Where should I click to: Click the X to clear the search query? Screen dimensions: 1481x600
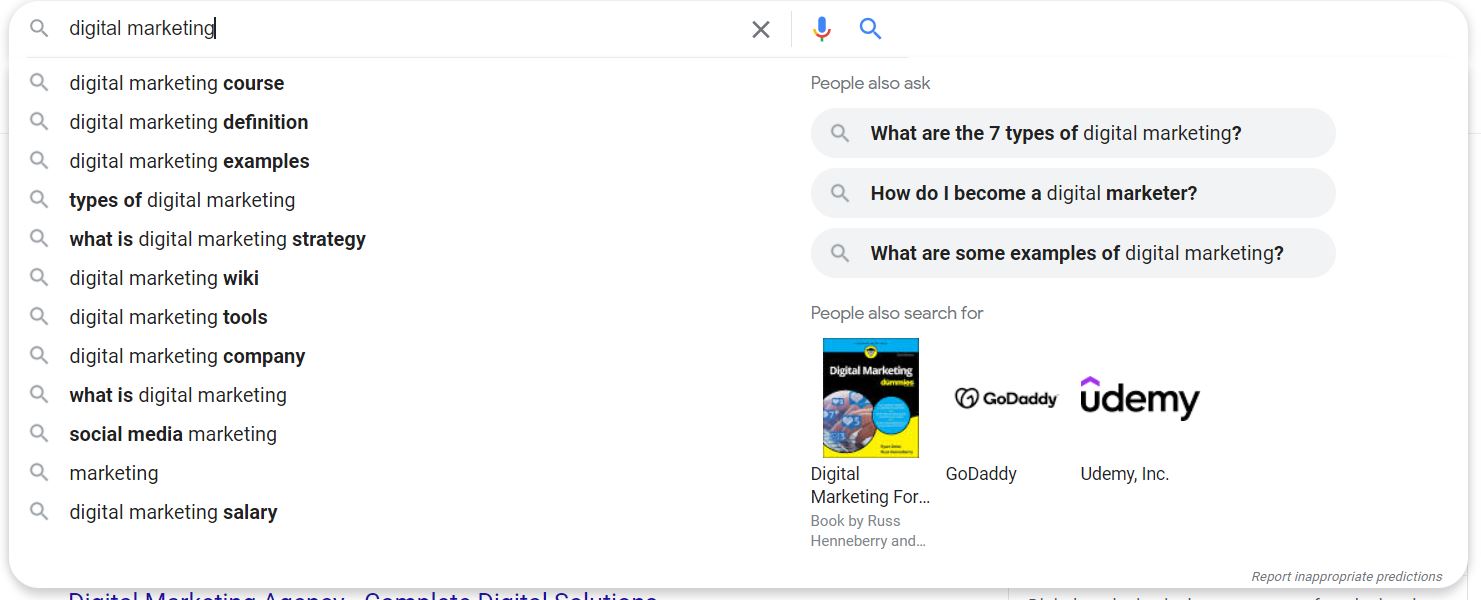pyautogui.click(x=760, y=29)
